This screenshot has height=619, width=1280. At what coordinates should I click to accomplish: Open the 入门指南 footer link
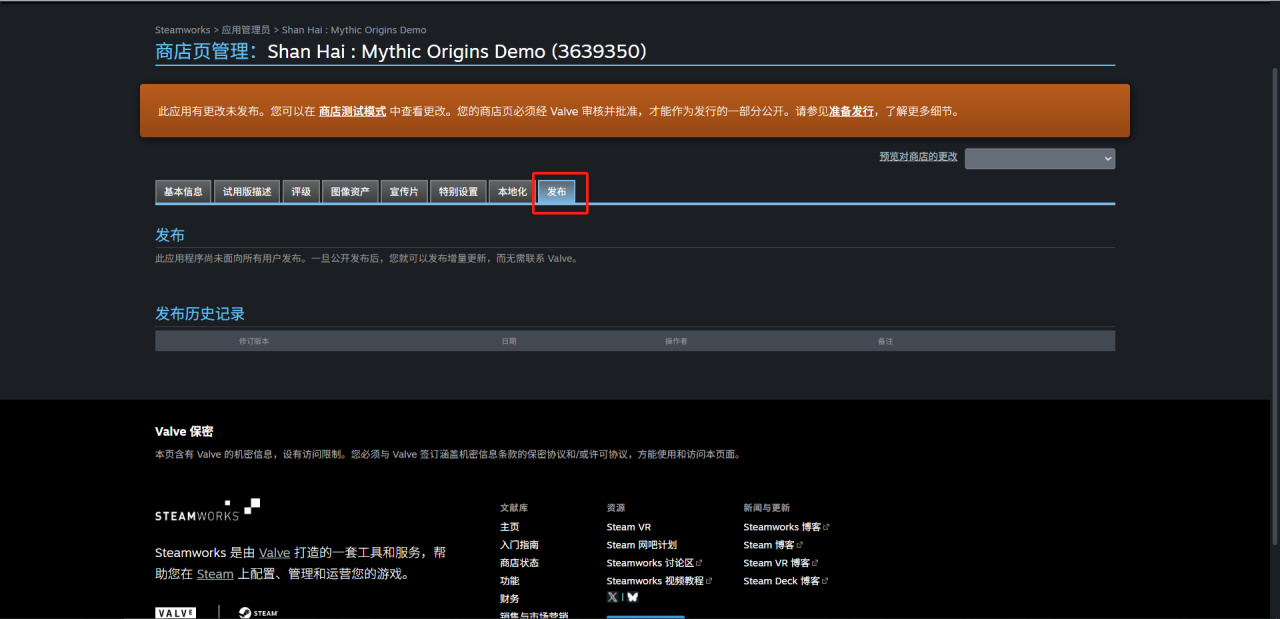coord(519,545)
